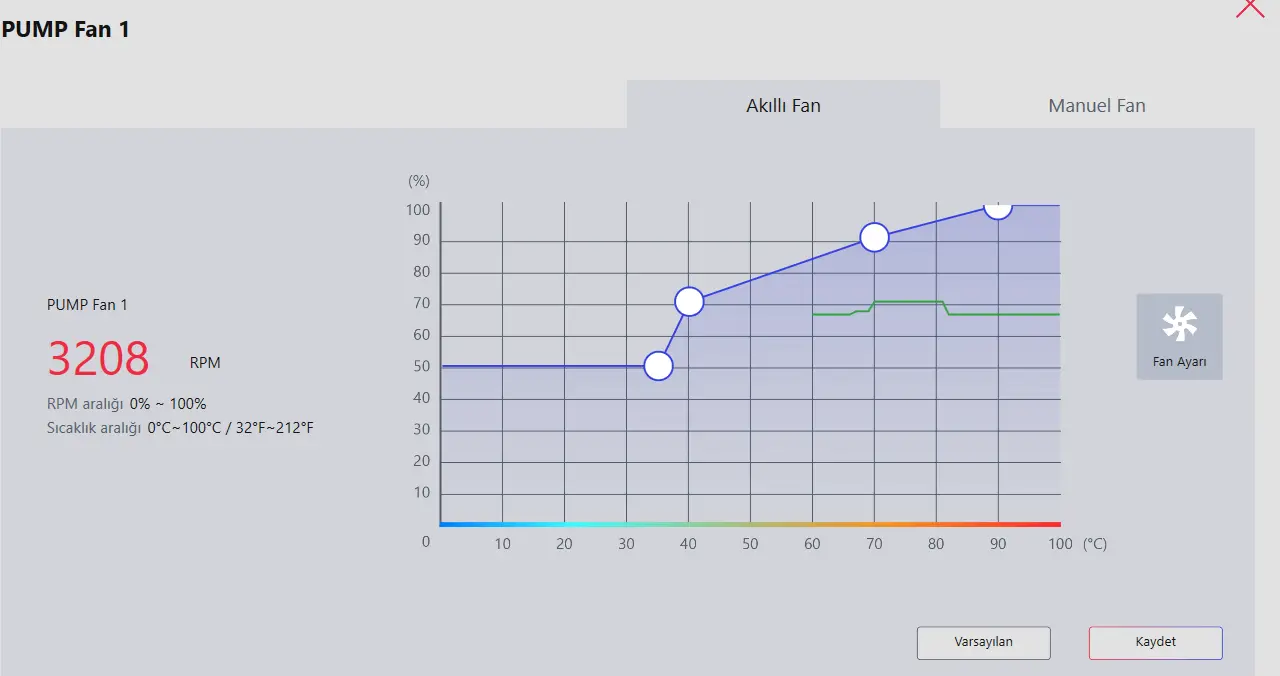Click the Varsayılan button to restore defaults
The image size is (1280, 676).
[983, 642]
